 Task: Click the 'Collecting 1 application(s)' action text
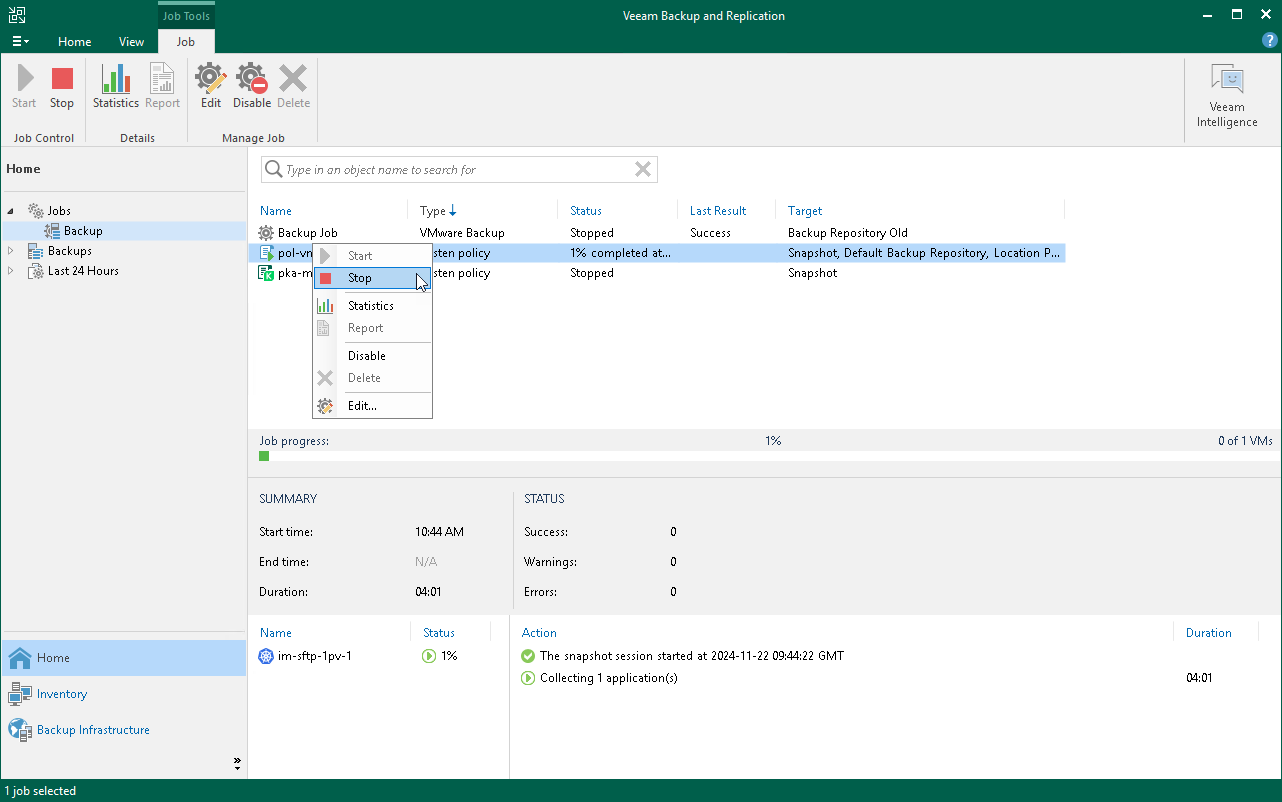tap(609, 678)
